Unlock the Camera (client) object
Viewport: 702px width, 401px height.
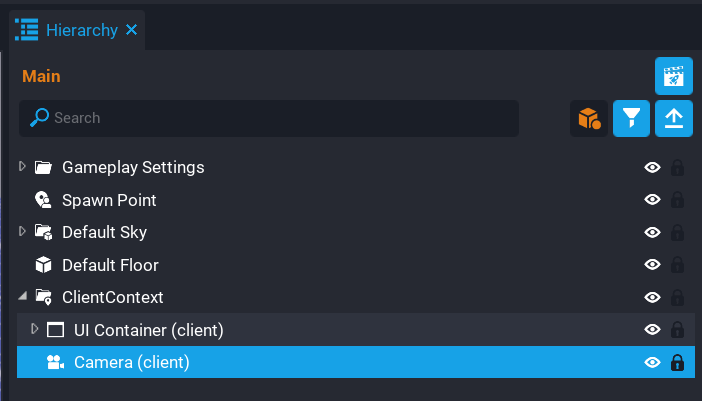pos(677,362)
